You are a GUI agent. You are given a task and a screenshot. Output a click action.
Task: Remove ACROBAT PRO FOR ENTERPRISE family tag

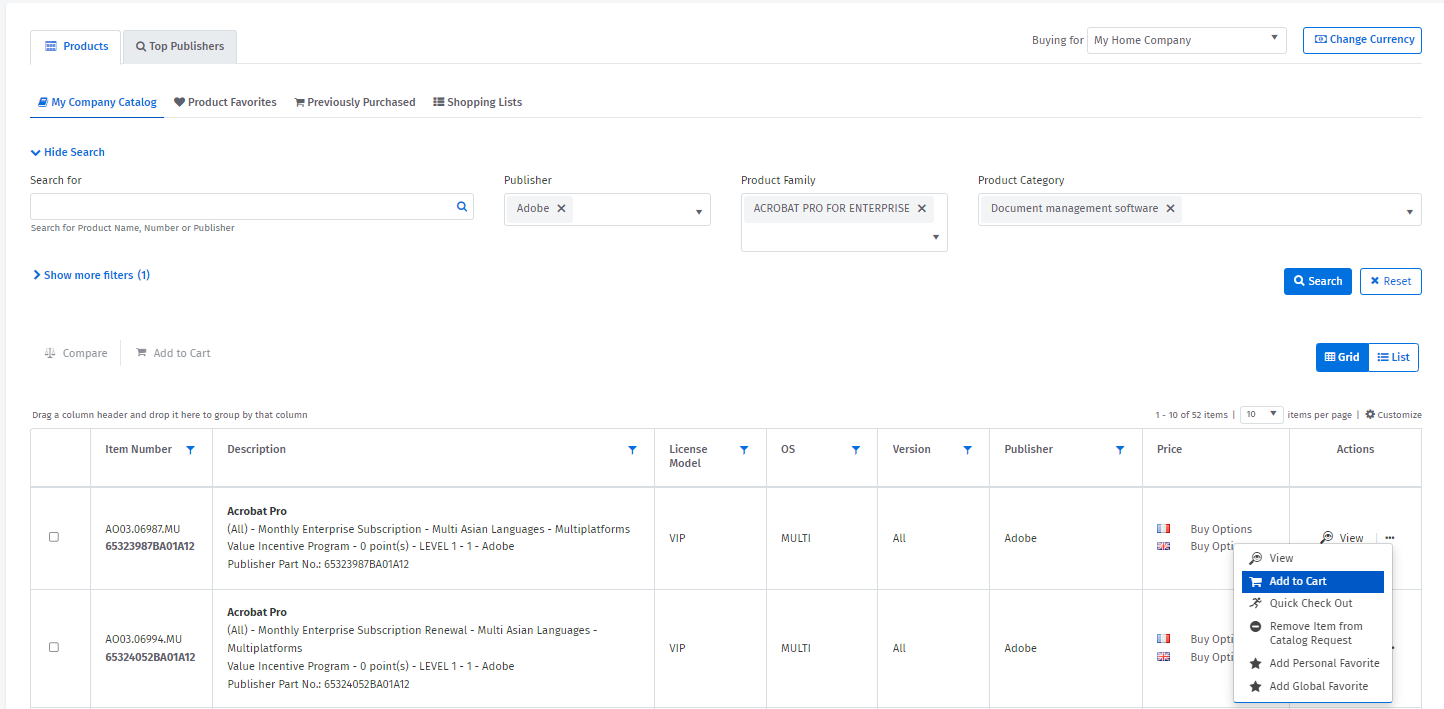coord(921,209)
